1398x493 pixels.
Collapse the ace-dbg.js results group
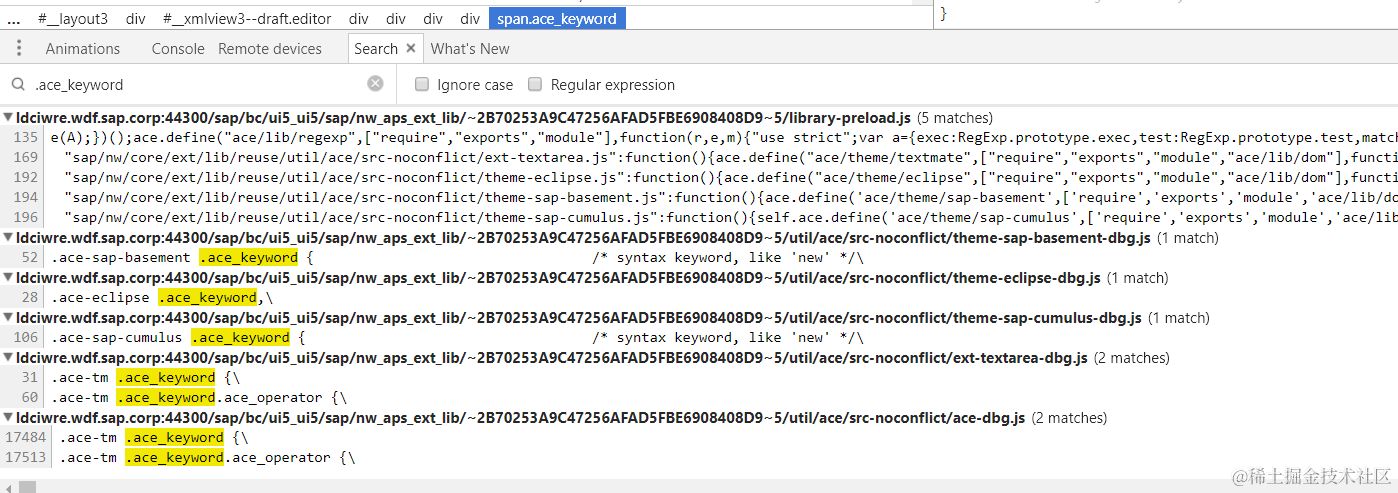8,418
